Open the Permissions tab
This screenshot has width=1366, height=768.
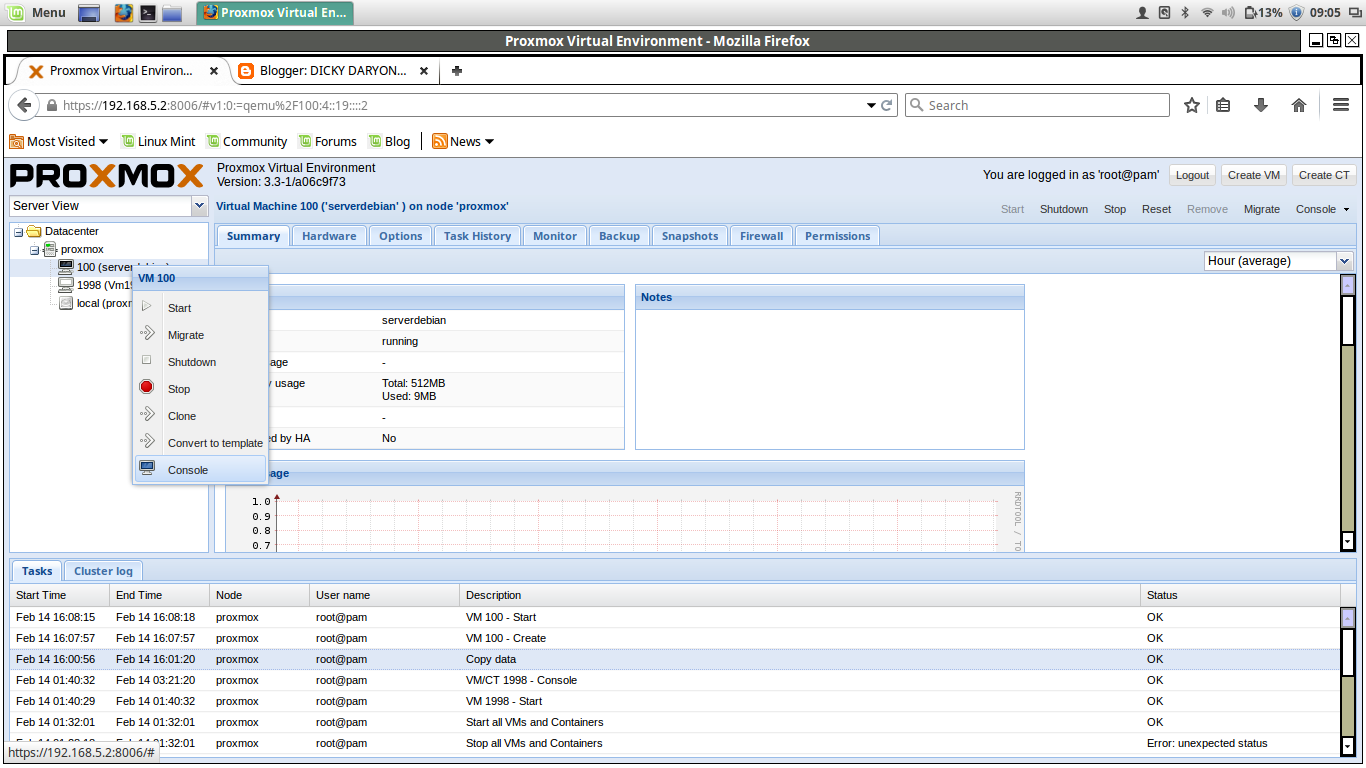coord(838,236)
